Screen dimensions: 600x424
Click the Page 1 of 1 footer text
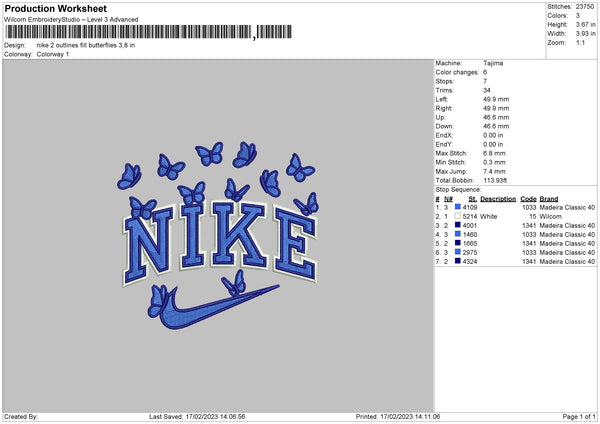pos(579,416)
